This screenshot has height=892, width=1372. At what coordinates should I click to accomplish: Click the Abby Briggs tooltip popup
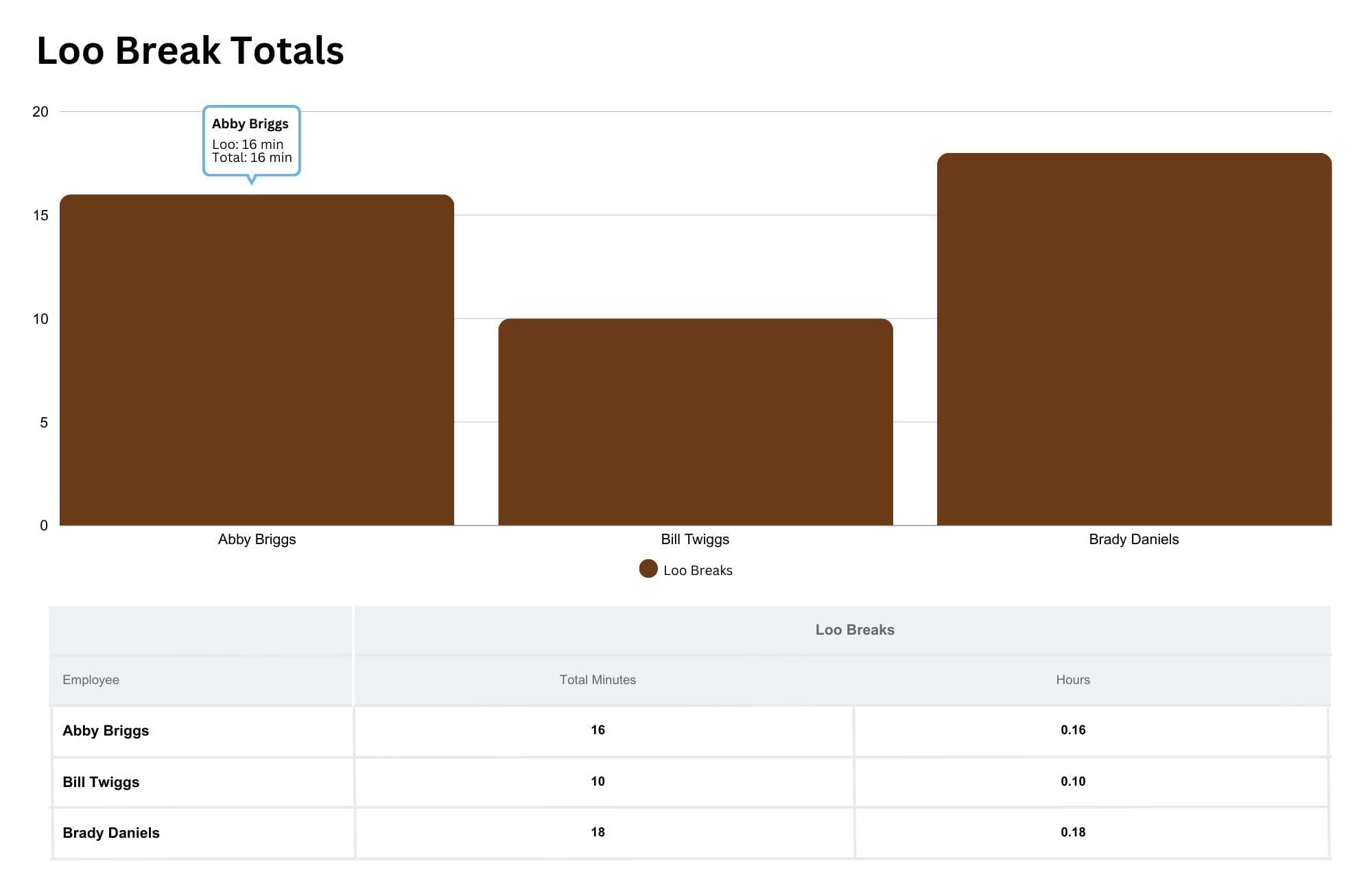click(x=252, y=141)
